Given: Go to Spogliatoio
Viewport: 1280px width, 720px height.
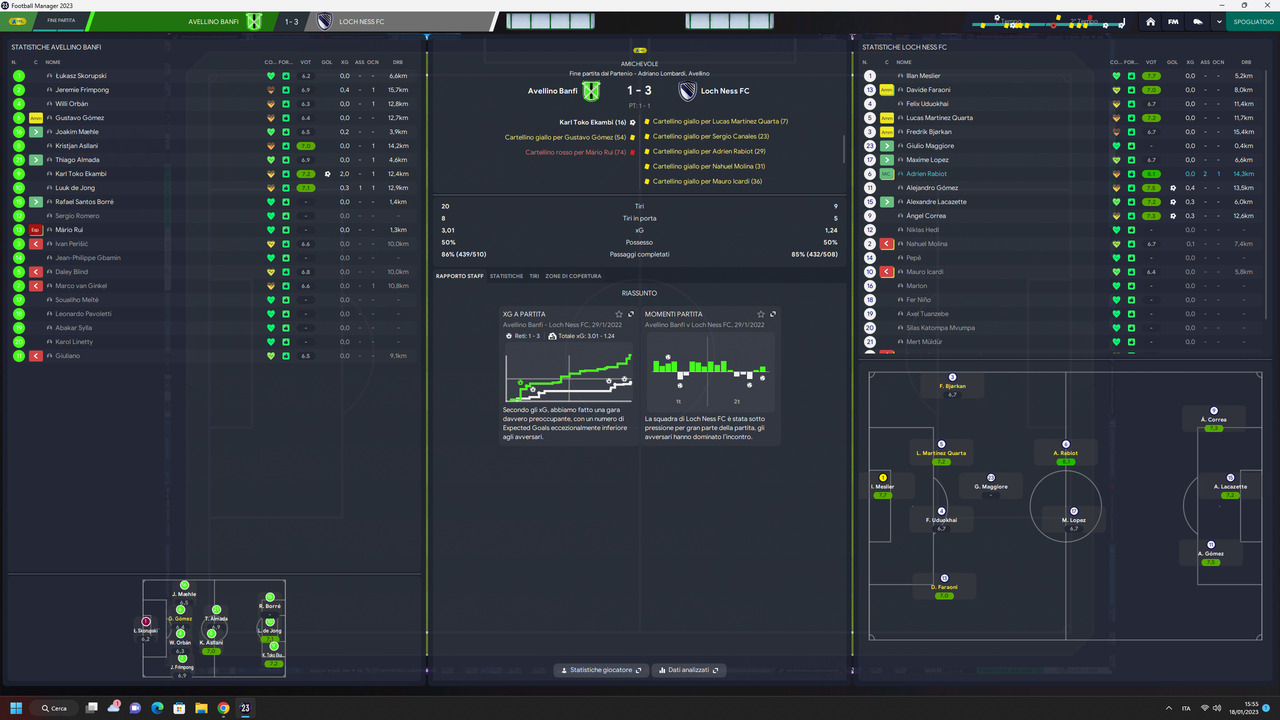Looking at the screenshot, I should [x=1252, y=21].
